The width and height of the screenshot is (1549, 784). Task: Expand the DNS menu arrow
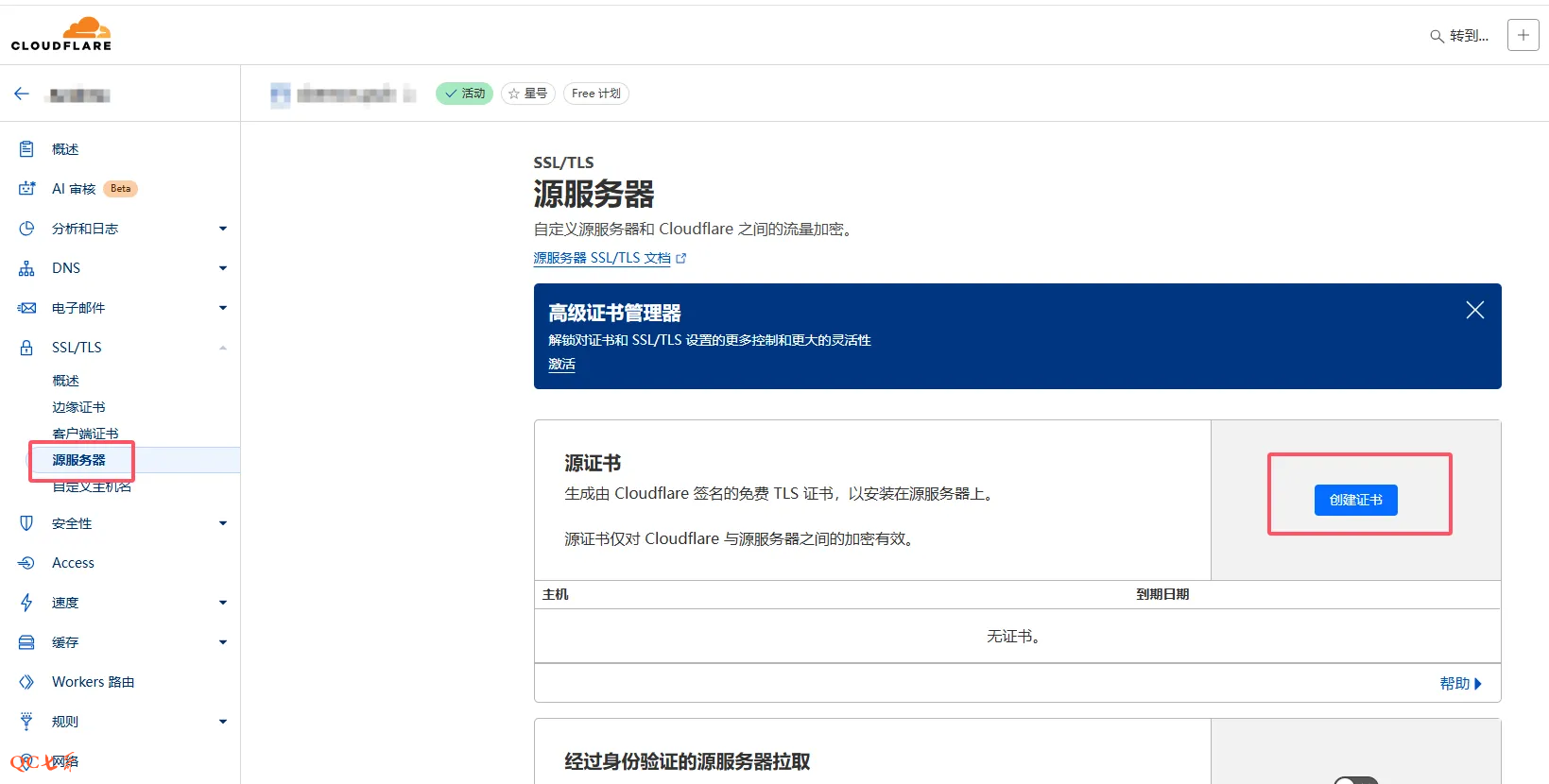[x=223, y=268]
